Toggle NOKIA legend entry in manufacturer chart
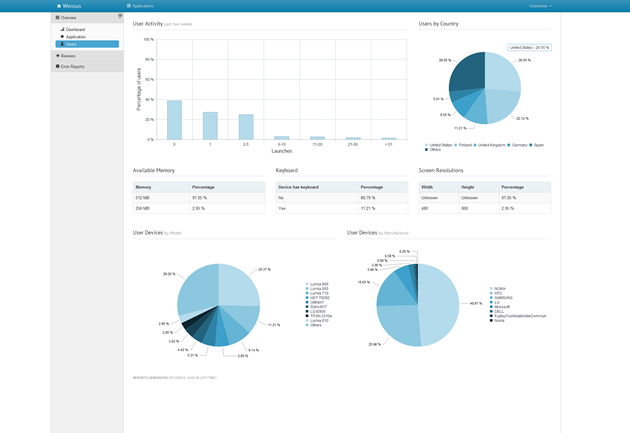 point(499,289)
